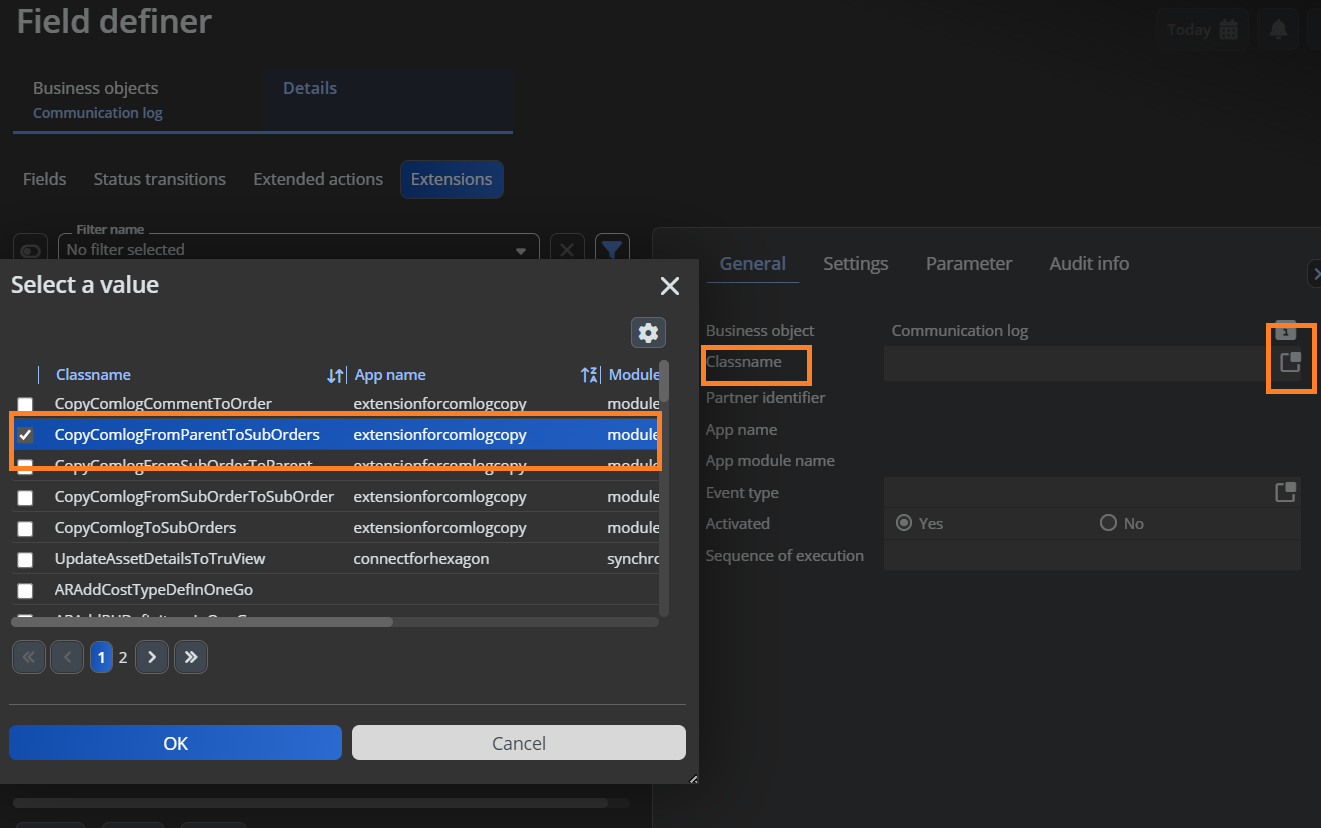Open the Classname lookup icon

tap(1289, 362)
